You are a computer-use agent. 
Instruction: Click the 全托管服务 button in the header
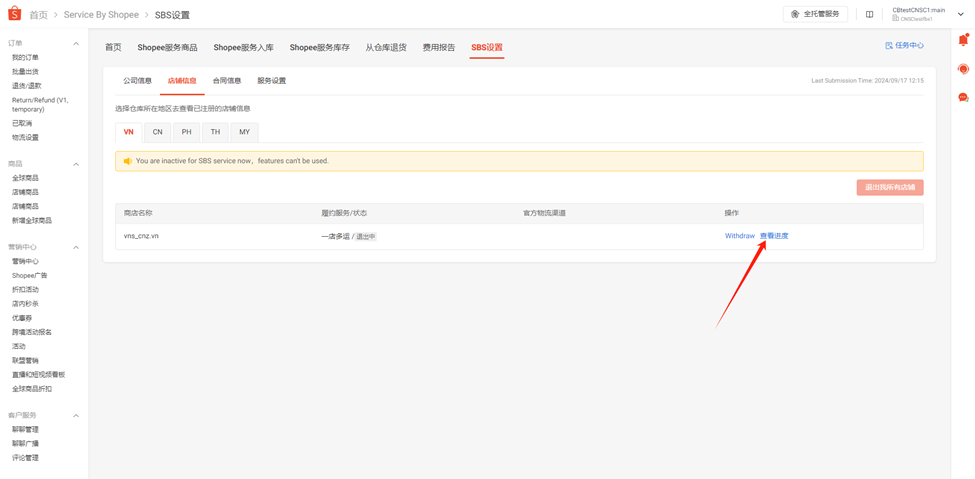(815, 15)
